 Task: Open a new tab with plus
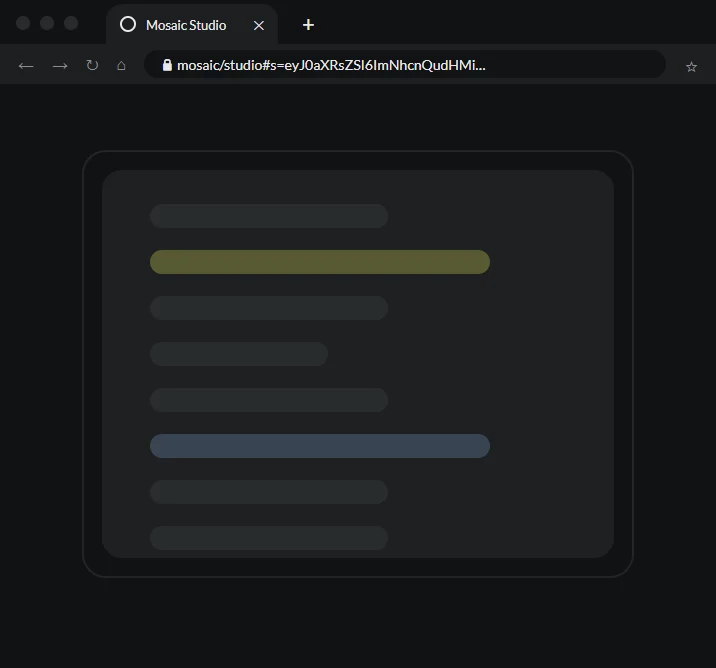point(308,25)
